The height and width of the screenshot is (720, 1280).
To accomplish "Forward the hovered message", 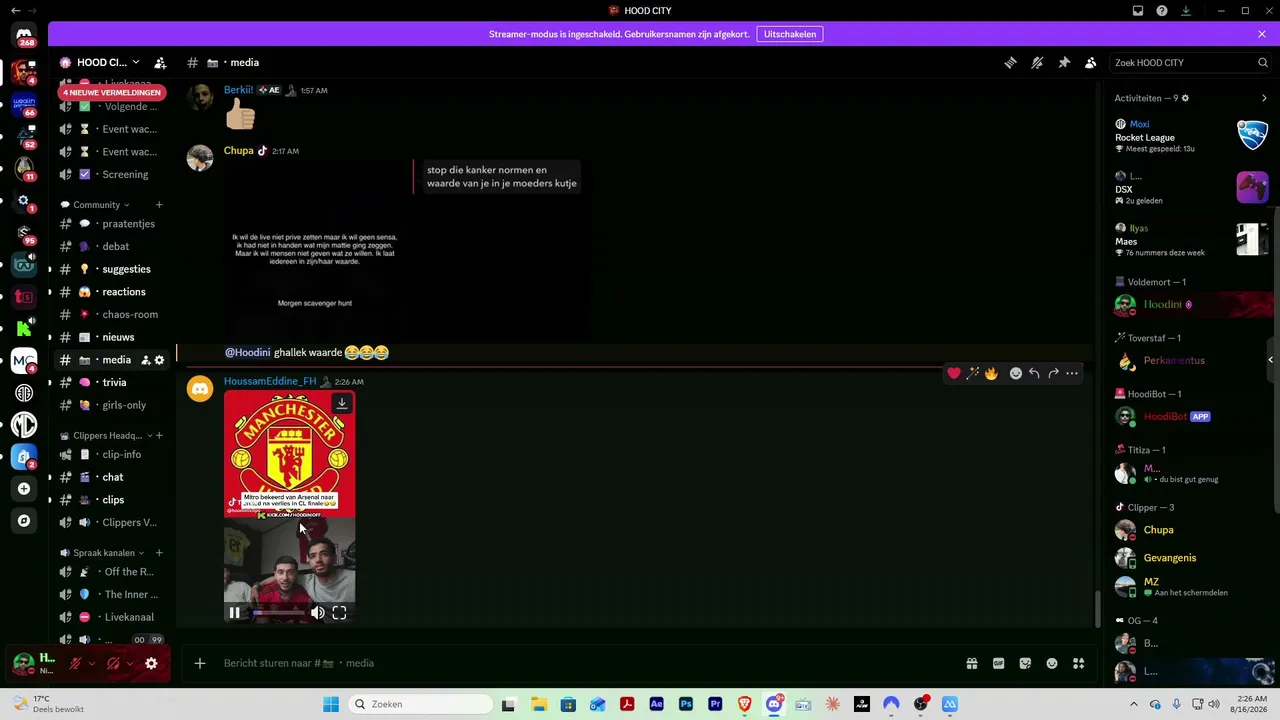I will (1053, 373).
